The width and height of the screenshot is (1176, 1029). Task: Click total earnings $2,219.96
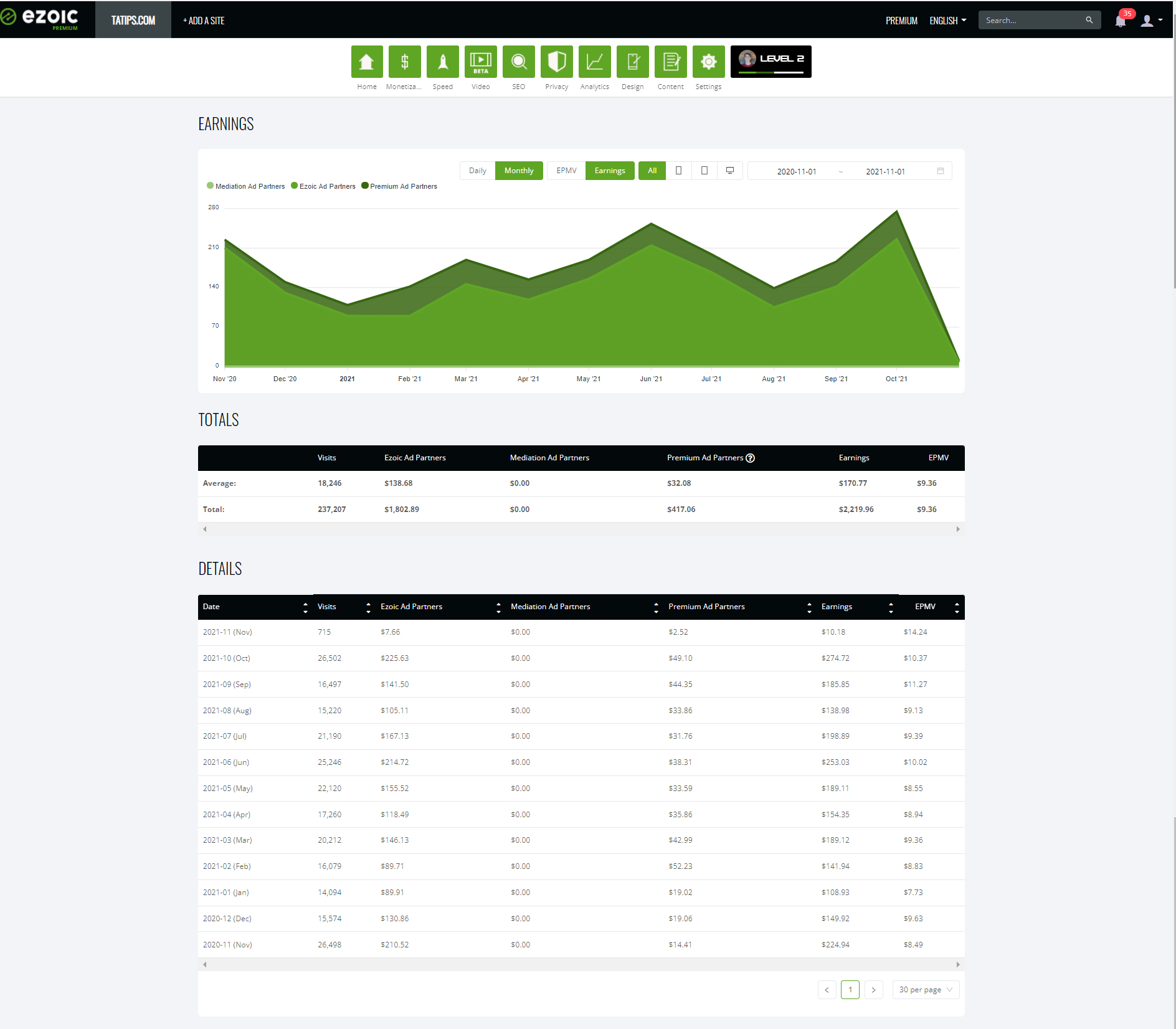(x=856, y=510)
